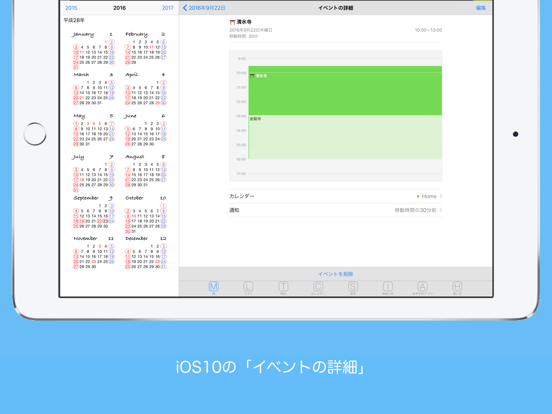Click the 平成28年 era label
Viewport: 552px width, 414px height.
[x=74, y=20]
